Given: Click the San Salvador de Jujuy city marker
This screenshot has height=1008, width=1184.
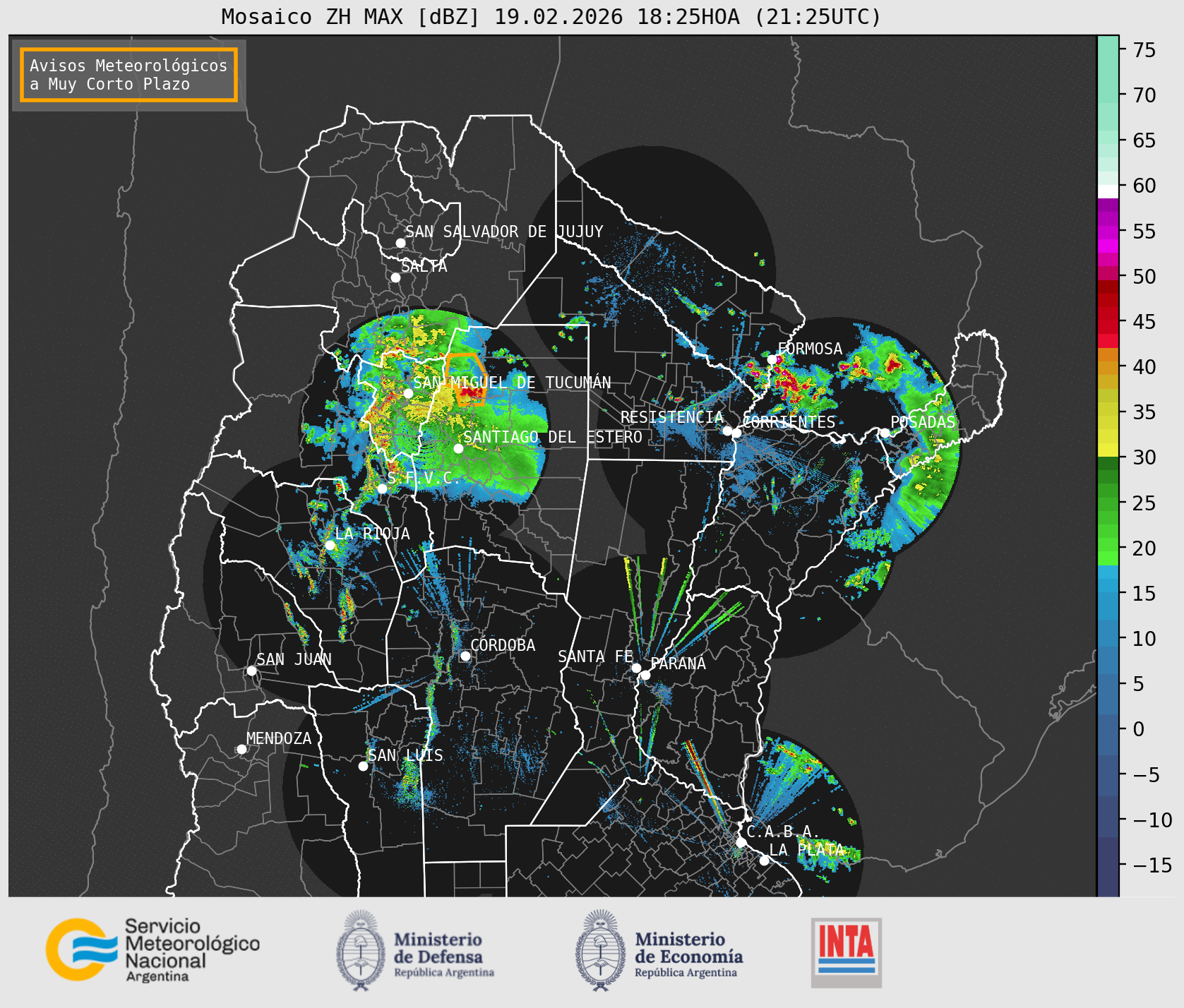Looking at the screenshot, I should click(x=400, y=243).
